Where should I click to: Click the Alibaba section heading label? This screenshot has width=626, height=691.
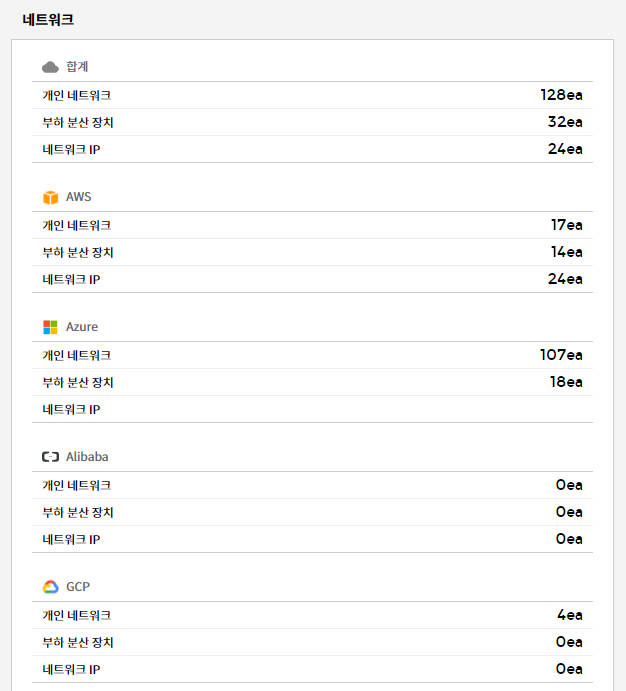87,457
